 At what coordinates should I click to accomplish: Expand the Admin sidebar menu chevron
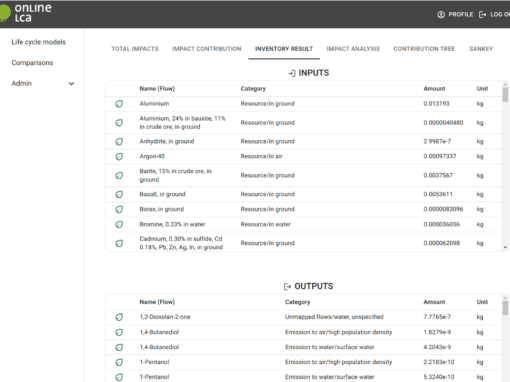(x=71, y=83)
